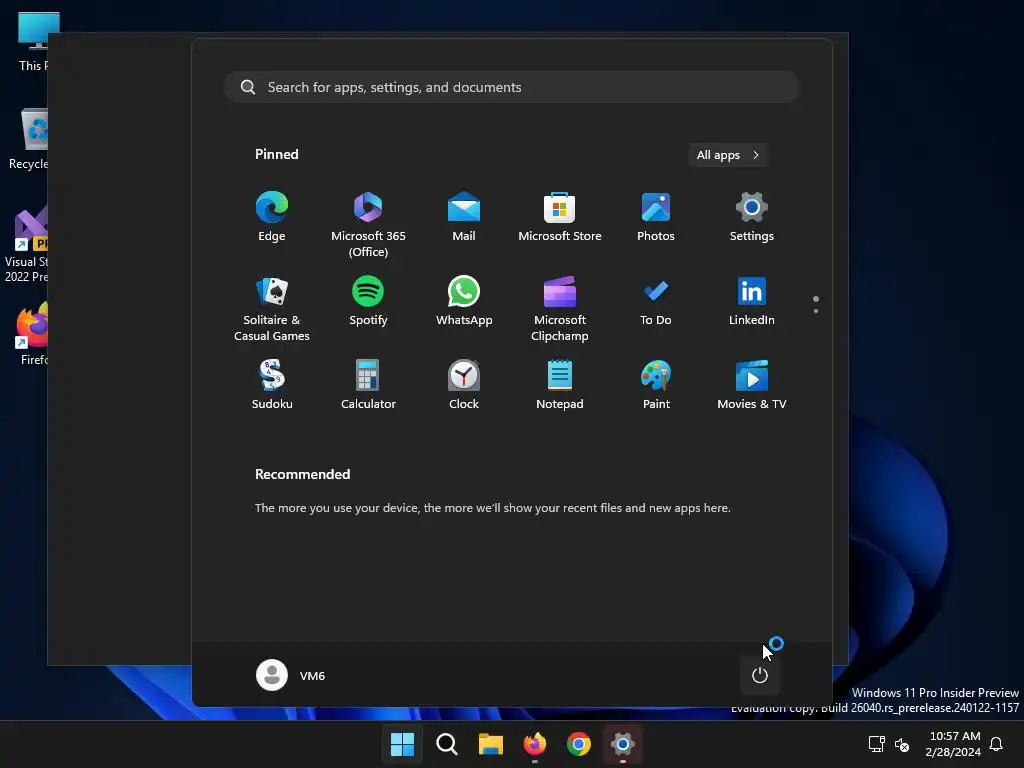Open File Explorer from taskbar

pos(490,744)
